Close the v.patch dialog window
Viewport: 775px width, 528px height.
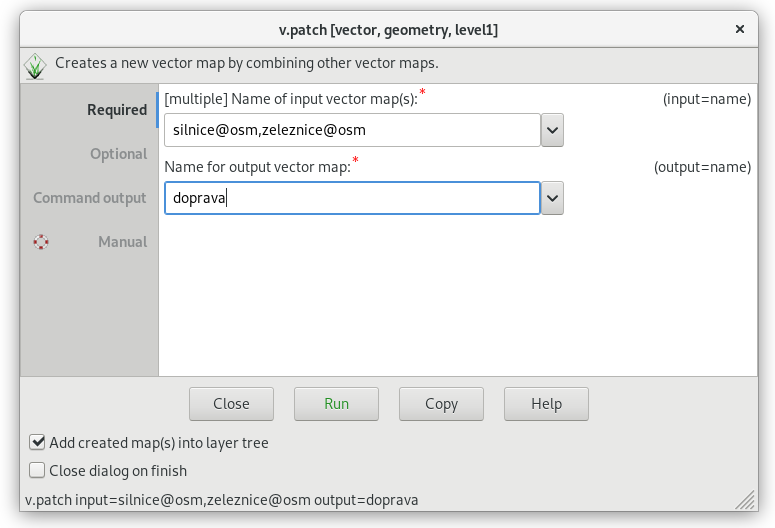(739, 29)
